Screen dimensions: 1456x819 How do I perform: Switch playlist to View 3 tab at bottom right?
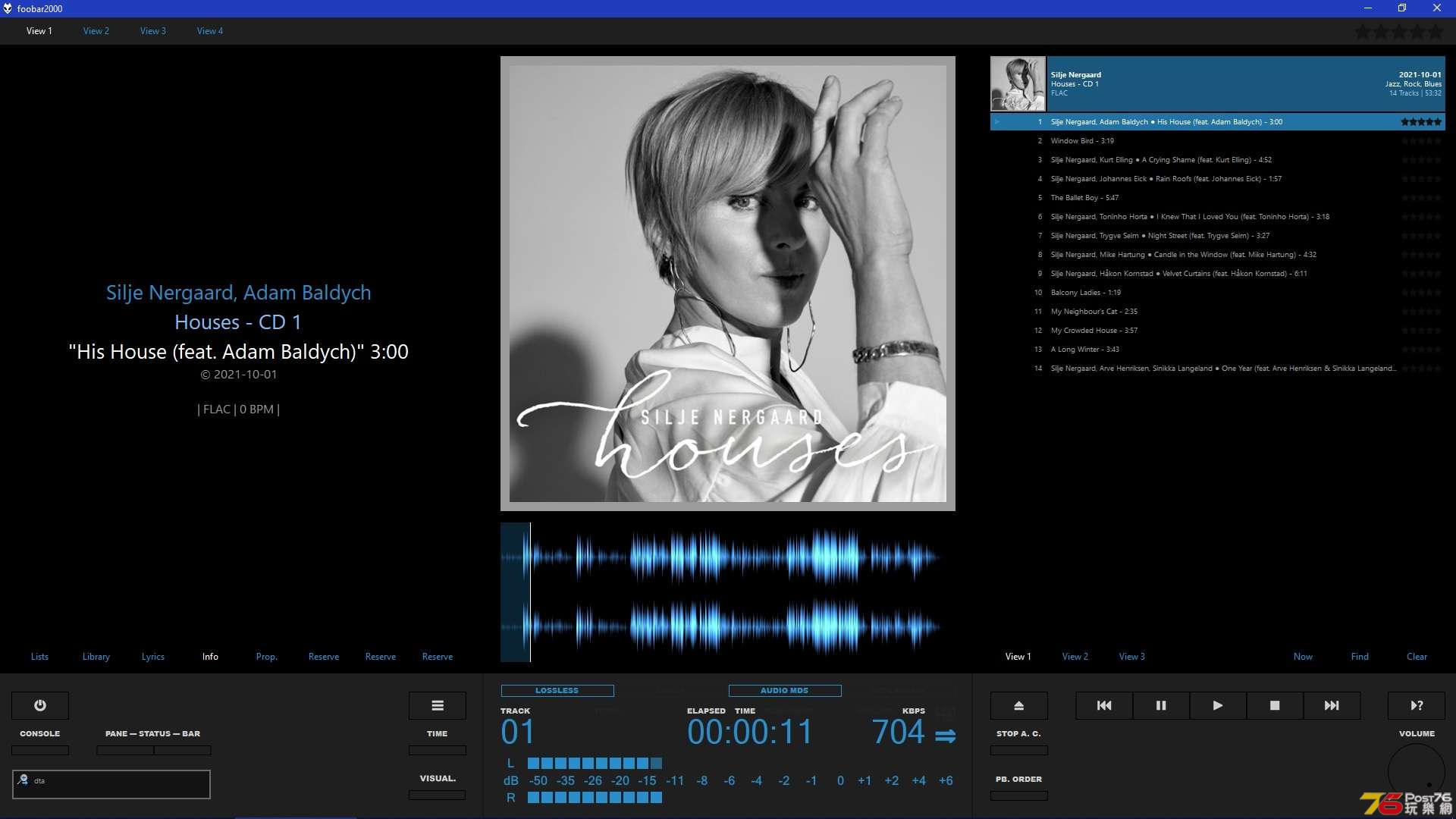tap(1132, 657)
